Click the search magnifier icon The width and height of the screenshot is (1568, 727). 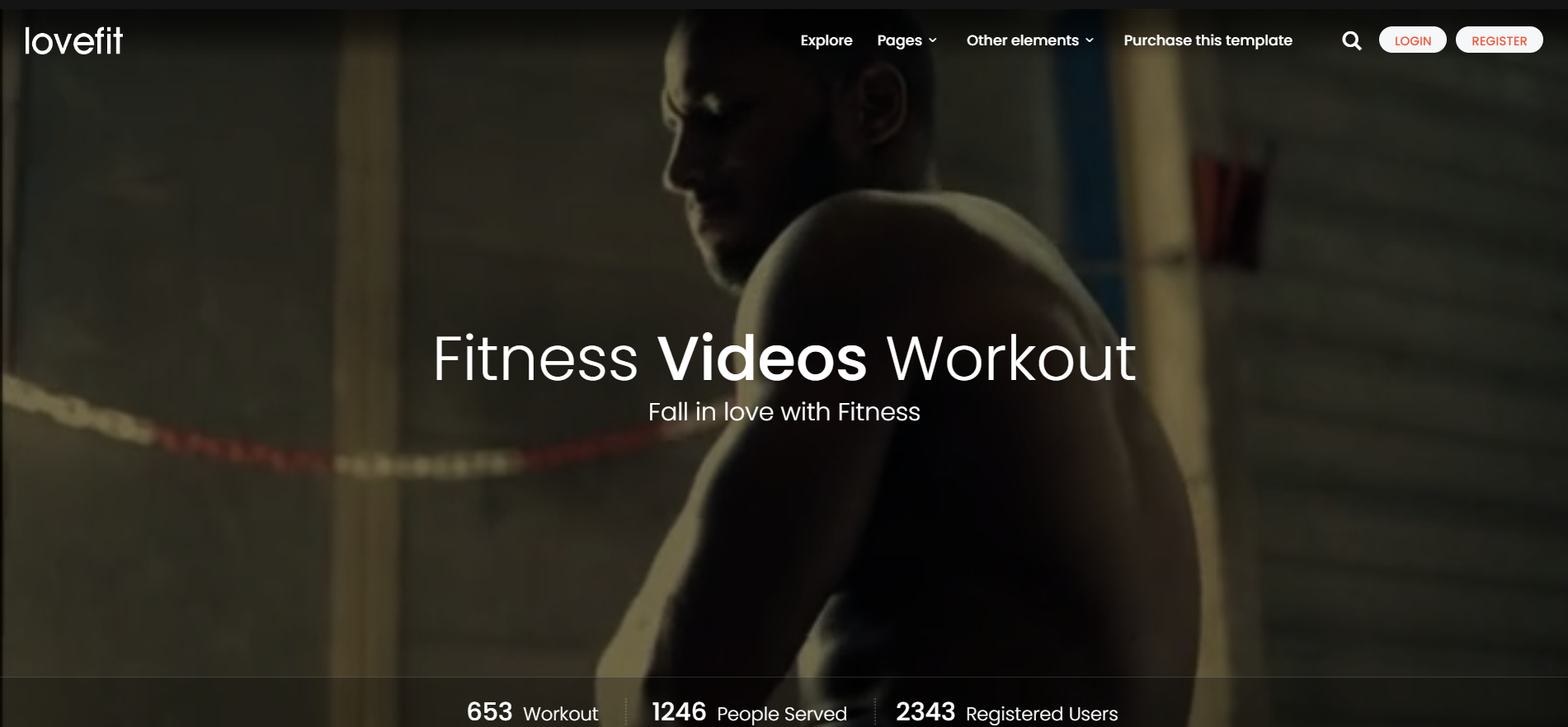[x=1351, y=40]
